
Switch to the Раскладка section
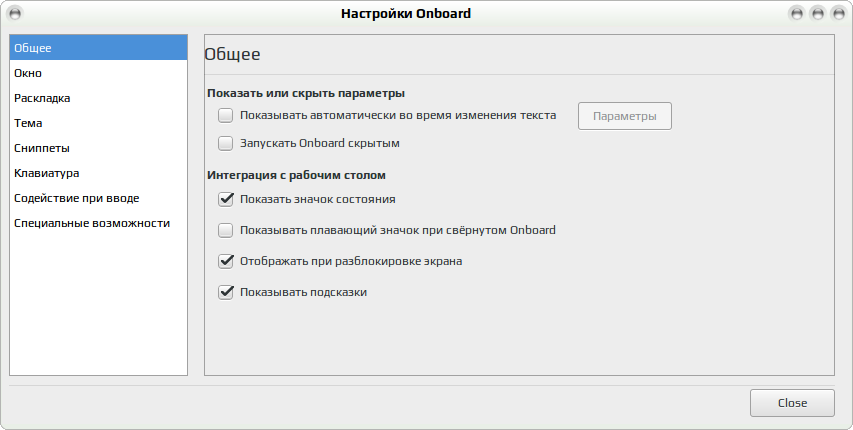pos(98,97)
